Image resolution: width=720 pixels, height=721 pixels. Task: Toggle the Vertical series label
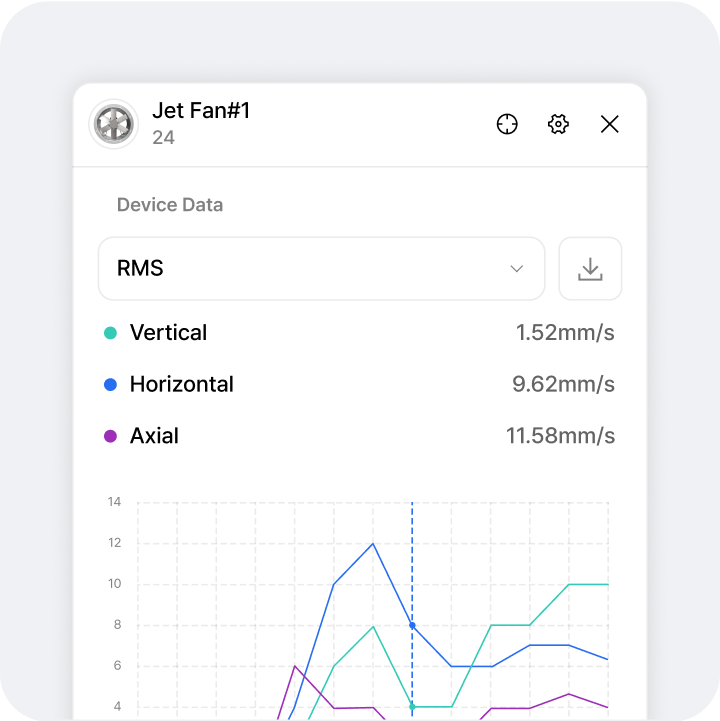tap(168, 333)
